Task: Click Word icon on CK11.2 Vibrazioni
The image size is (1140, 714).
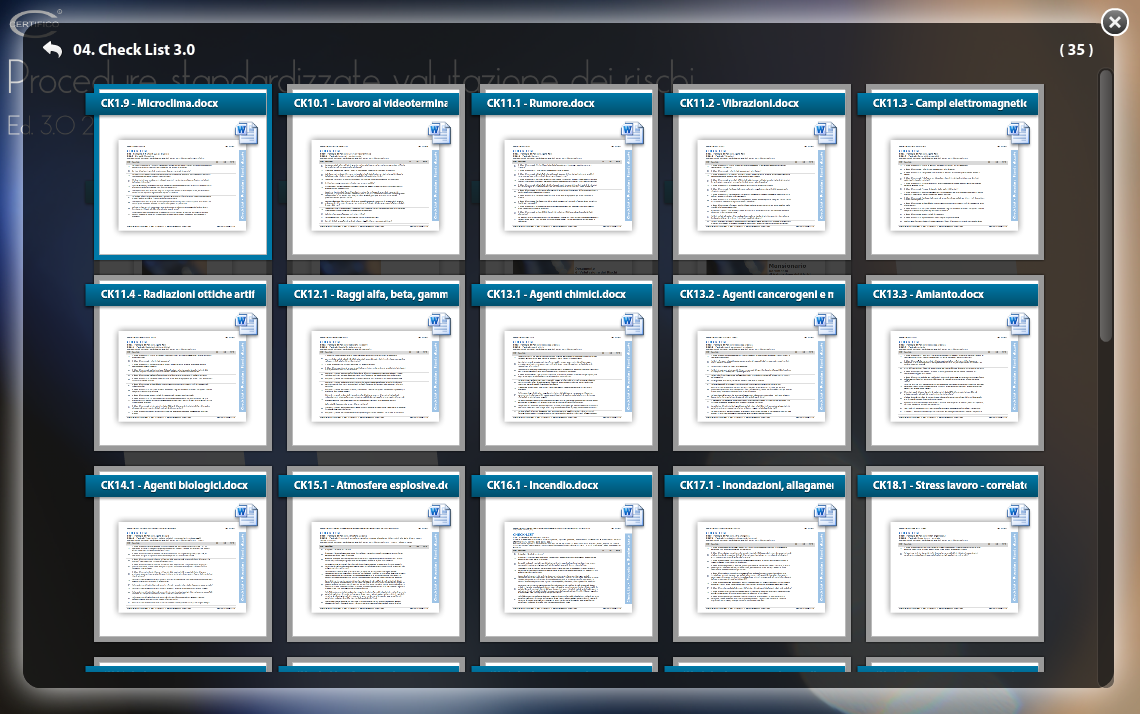Action: tap(826, 133)
